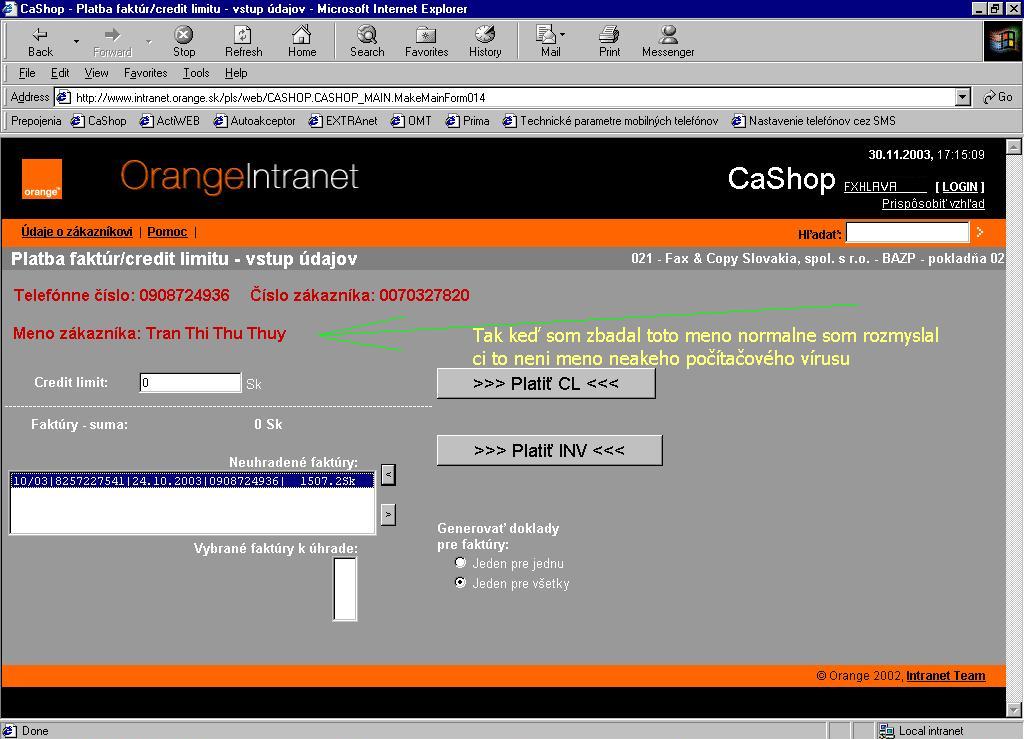Show browsing History icon
This screenshot has height=739, width=1024.
coord(485,41)
